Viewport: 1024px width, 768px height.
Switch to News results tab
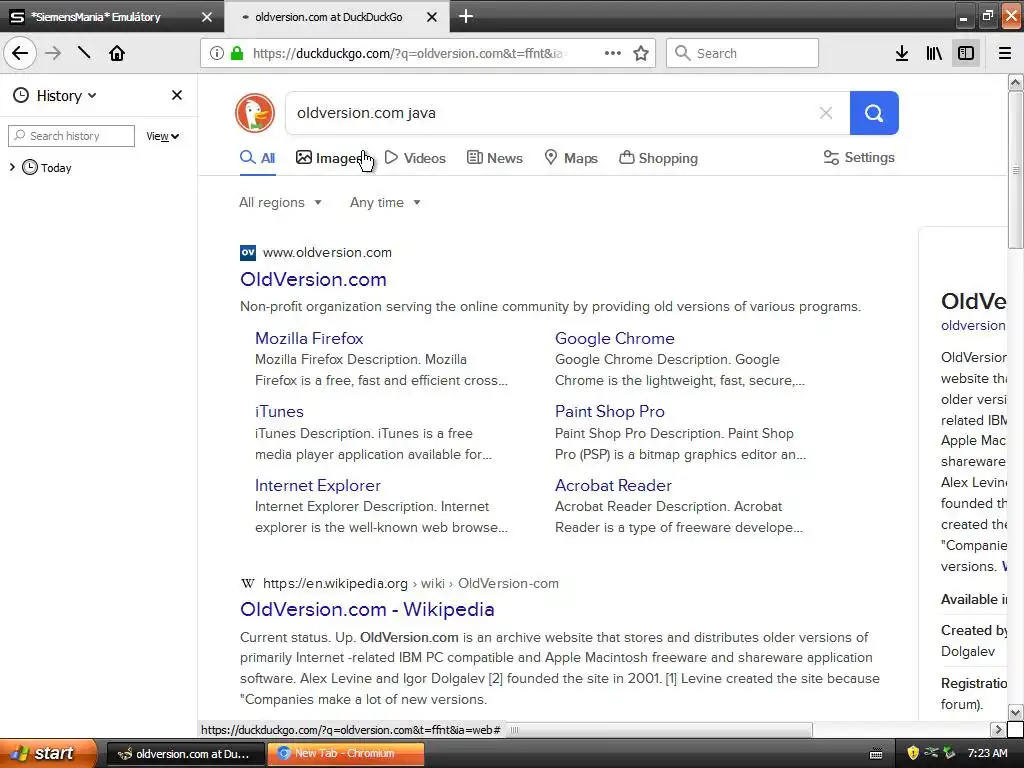pos(494,158)
